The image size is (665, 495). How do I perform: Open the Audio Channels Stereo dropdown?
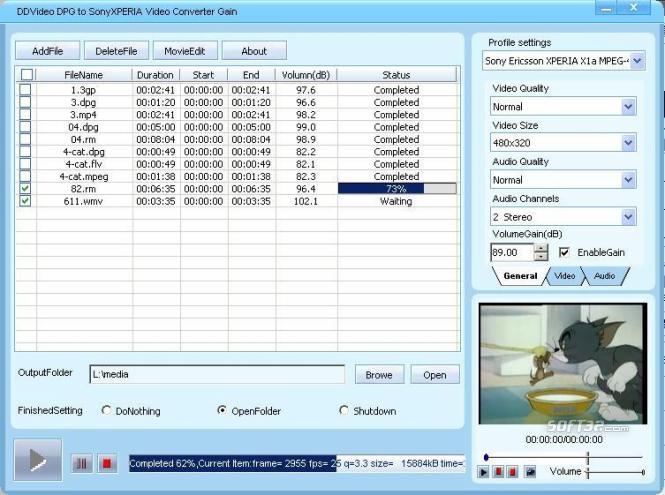(629, 217)
